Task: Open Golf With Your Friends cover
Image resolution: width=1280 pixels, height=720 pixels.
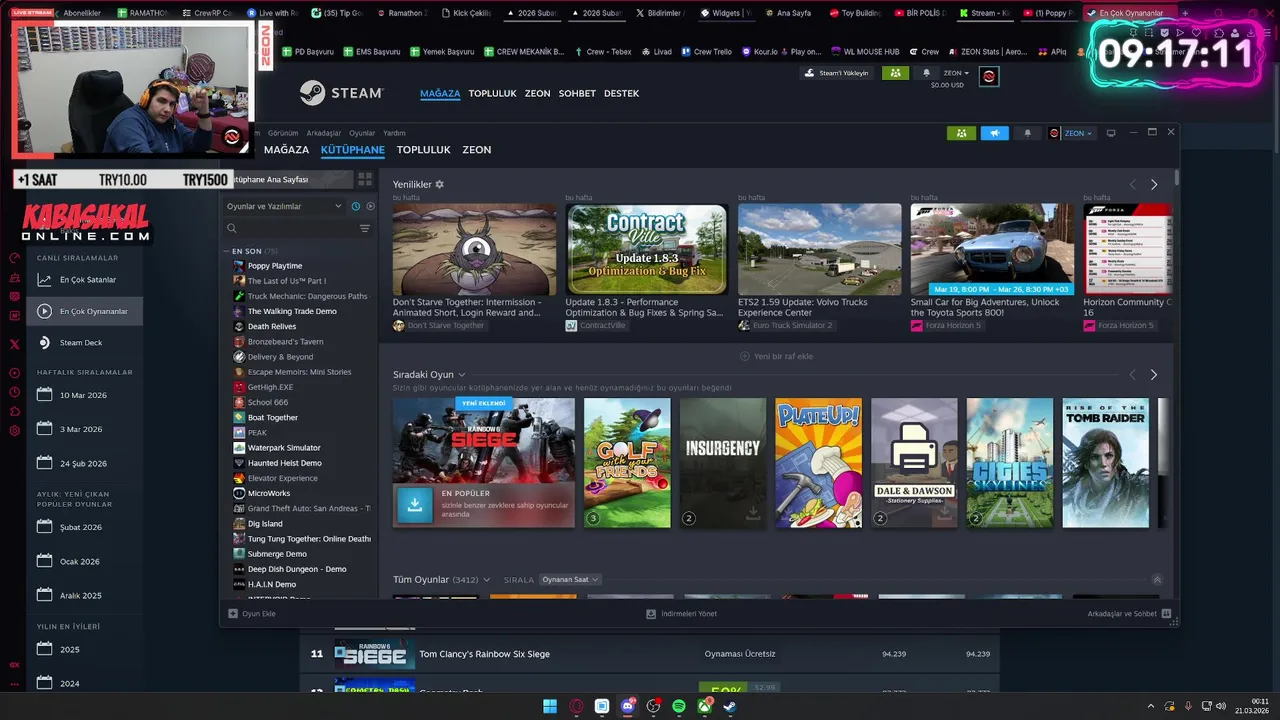Action: tap(627, 463)
